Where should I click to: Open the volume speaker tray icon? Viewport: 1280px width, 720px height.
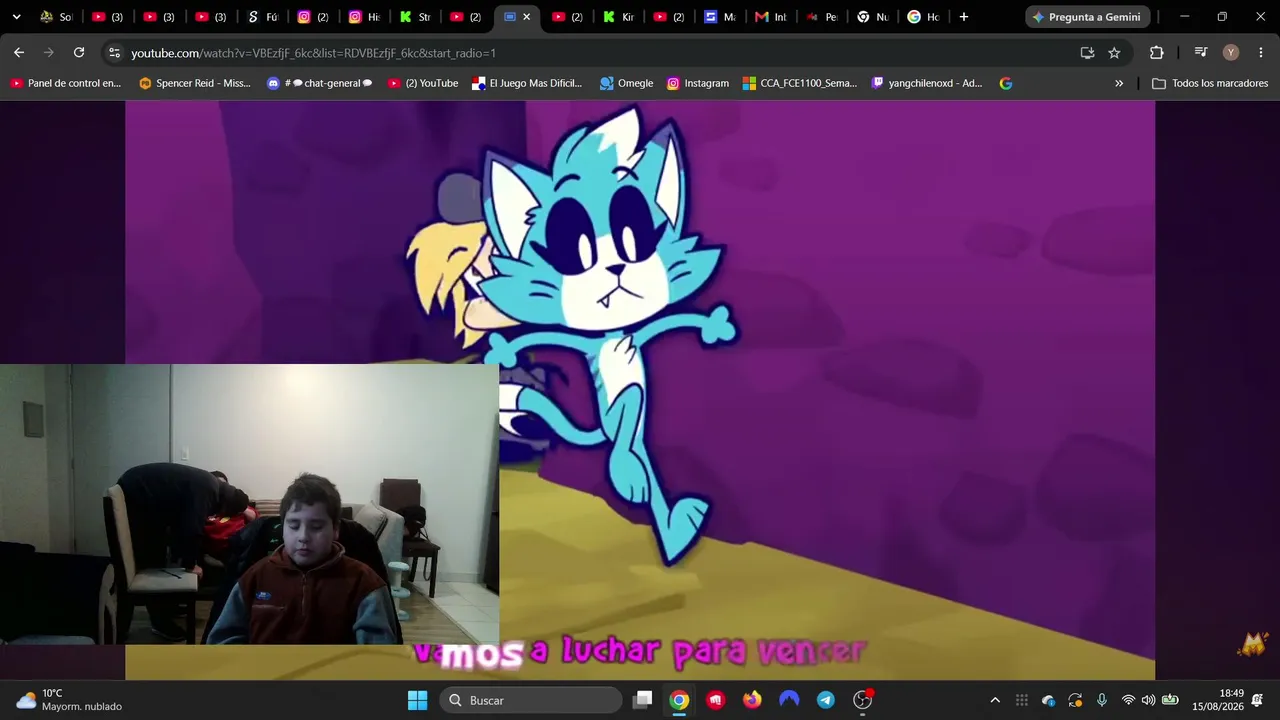click(1148, 700)
